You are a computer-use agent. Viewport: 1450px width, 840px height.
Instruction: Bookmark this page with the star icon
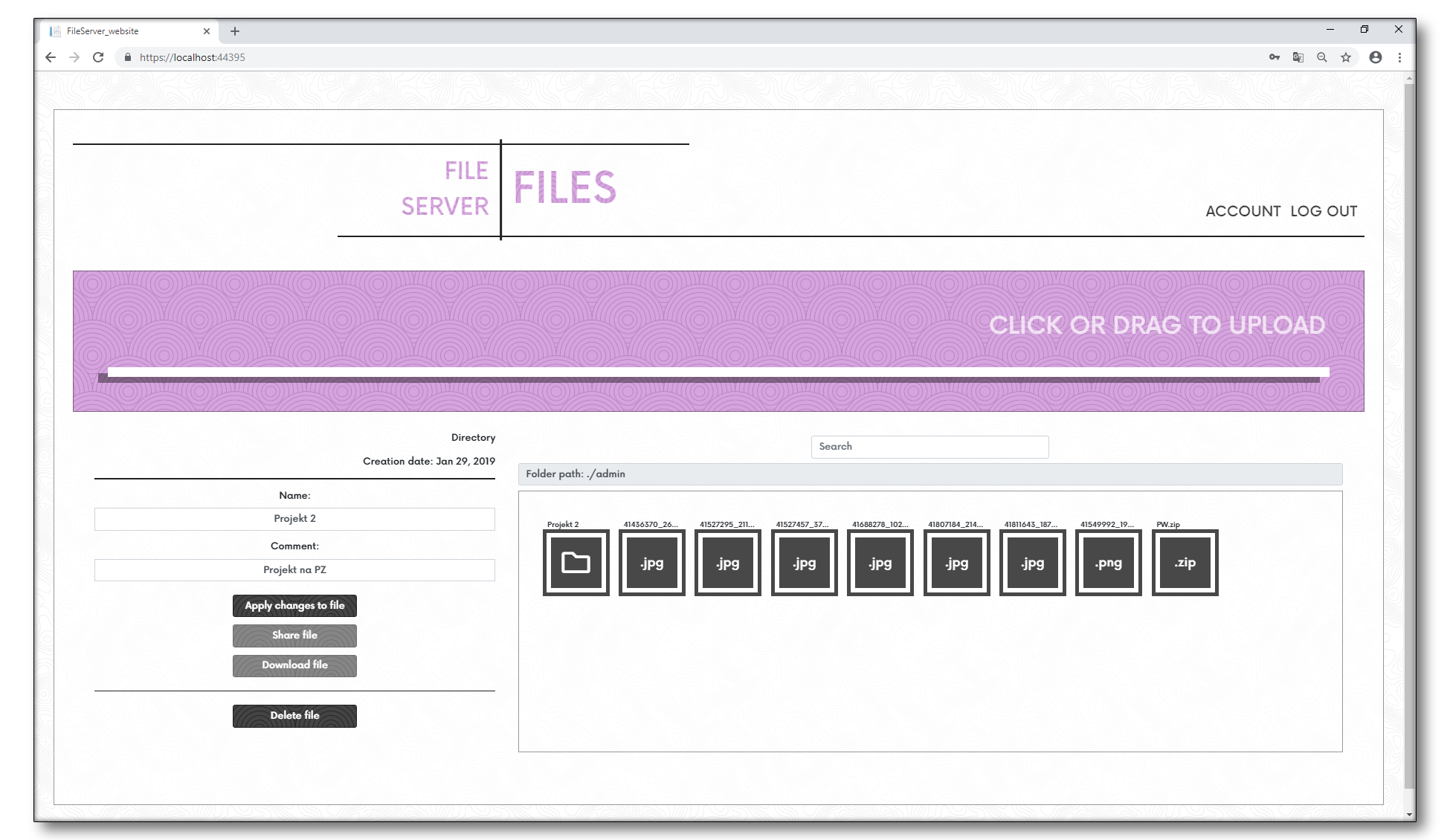coord(1346,57)
